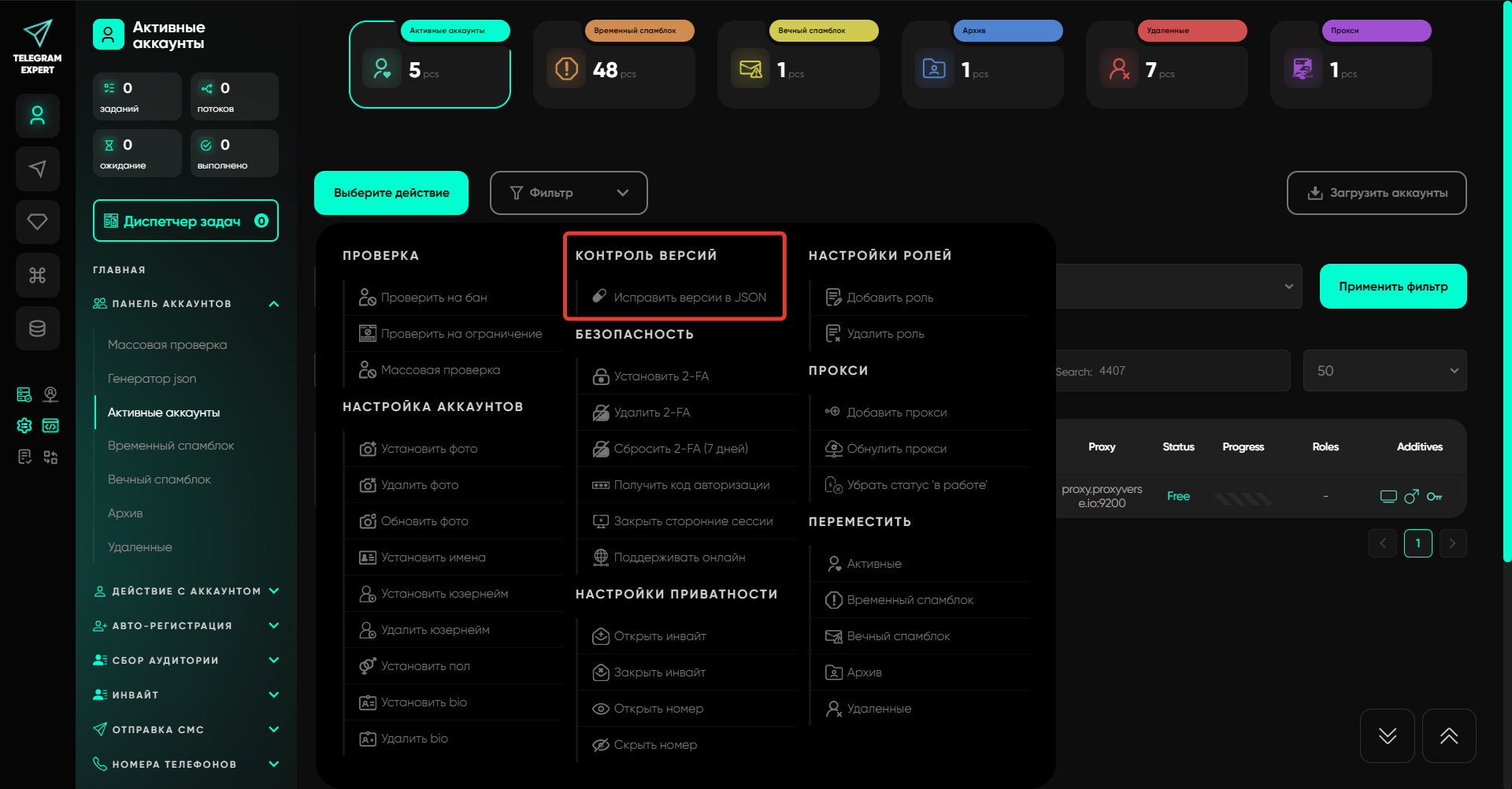Collapse the Панель аккаунтов section
Viewport: 1512px width, 789px height.
click(x=273, y=304)
